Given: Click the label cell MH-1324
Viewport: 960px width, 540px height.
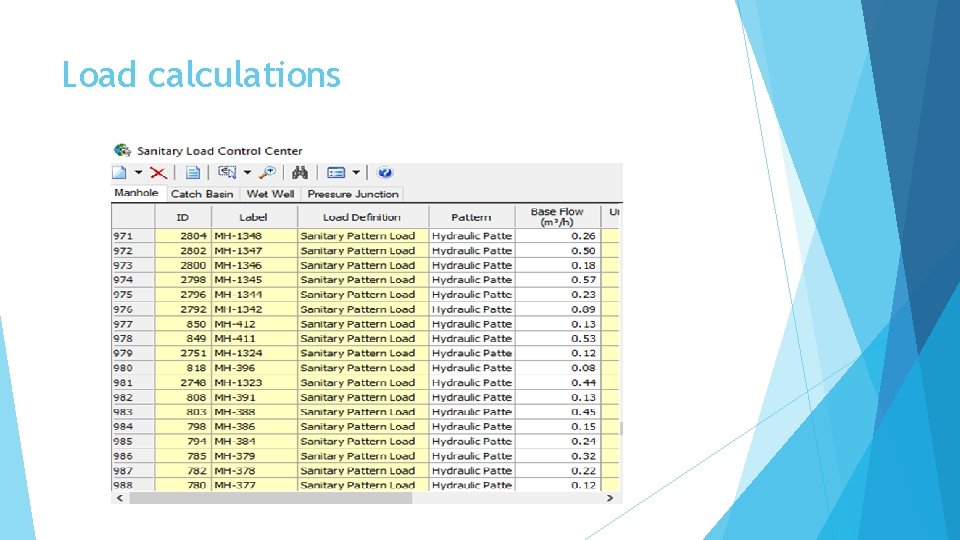Looking at the screenshot, I should click(x=254, y=353).
